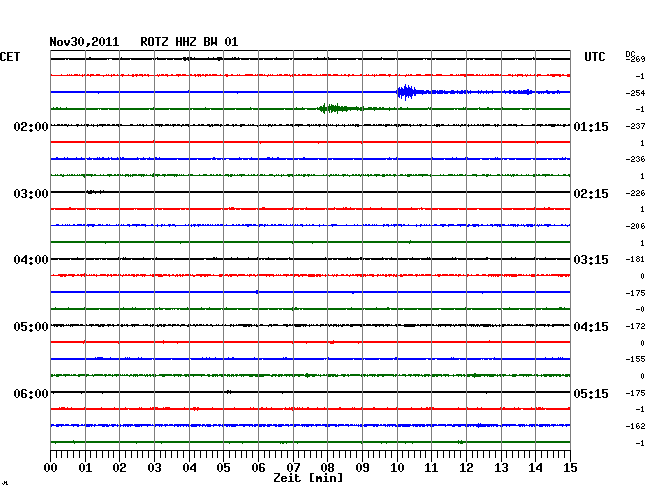Click the DC offset value -237
This screenshot has width=650, height=494.
point(635,126)
